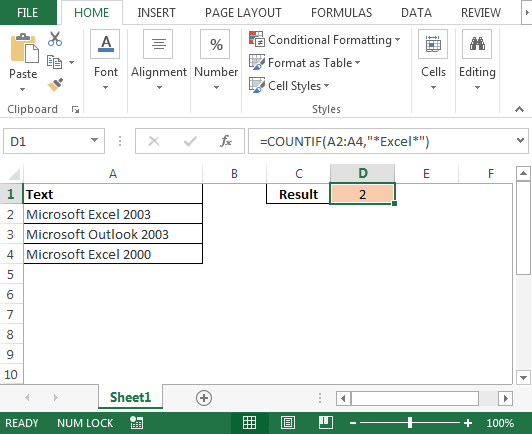Viewport: 532px width, 434px height.
Task: Switch to the FORMULAS tab
Action: (341, 13)
